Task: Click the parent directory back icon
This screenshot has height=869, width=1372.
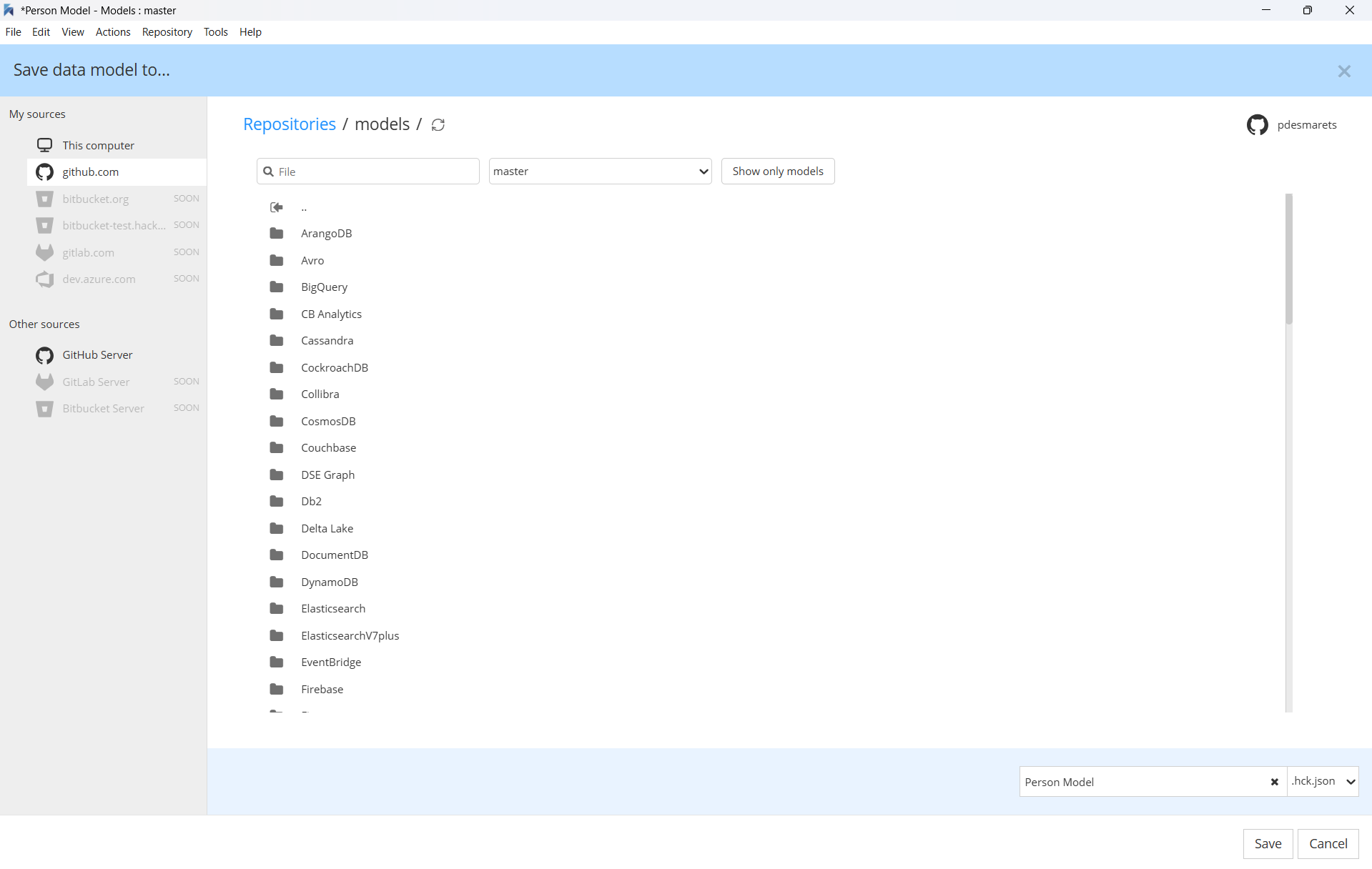Action: [x=277, y=207]
